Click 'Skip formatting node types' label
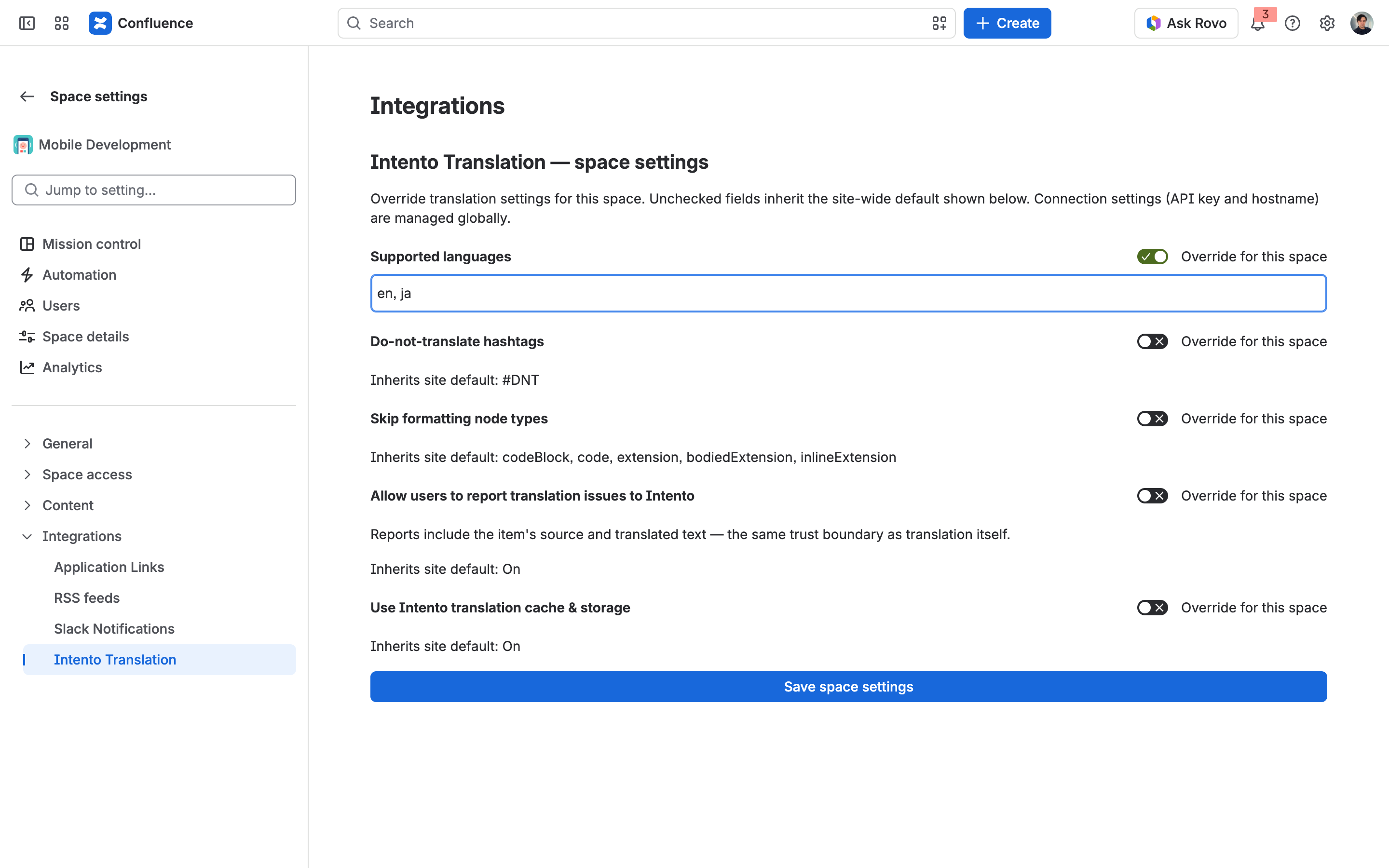The image size is (1389, 868). [459, 419]
